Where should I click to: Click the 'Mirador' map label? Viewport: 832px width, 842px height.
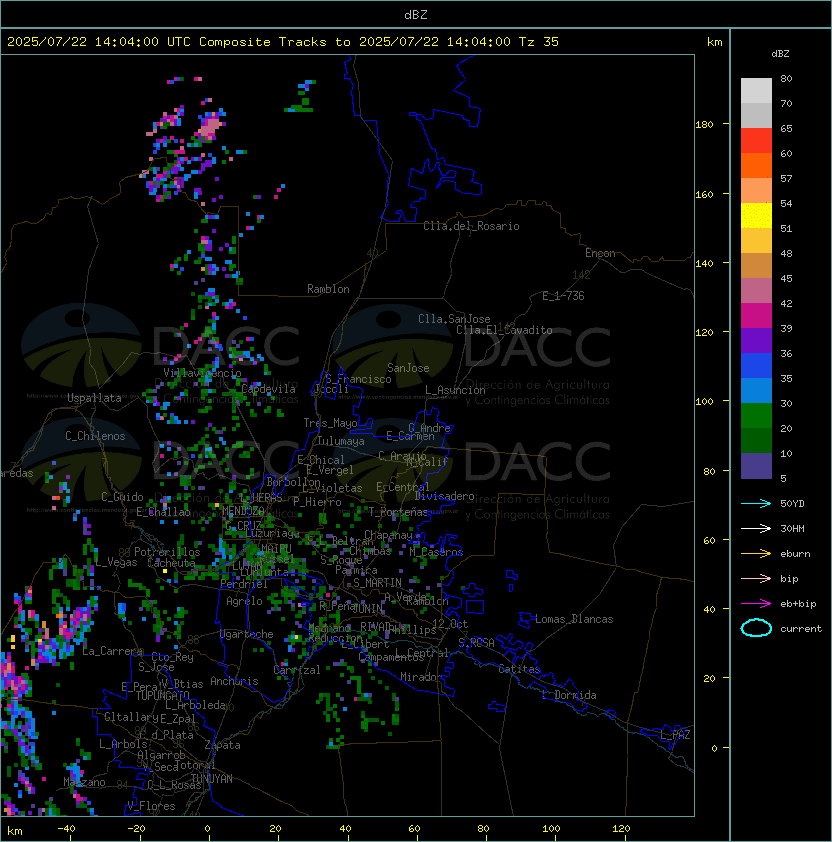pos(422,677)
